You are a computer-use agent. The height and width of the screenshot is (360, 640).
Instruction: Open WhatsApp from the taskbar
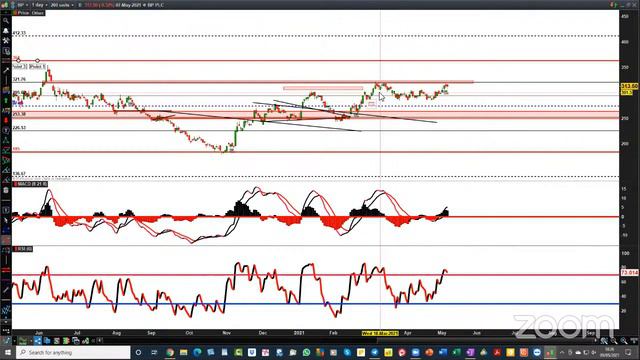tap(307, 353)
